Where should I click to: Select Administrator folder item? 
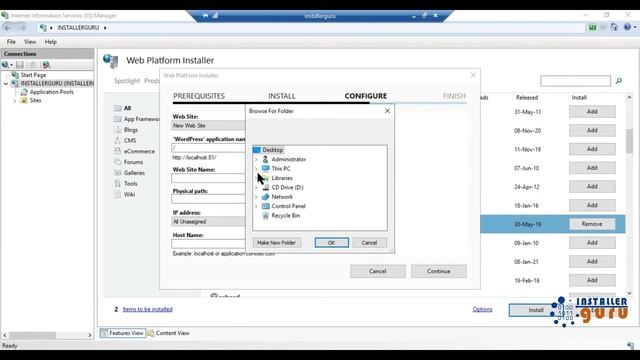point(289,159)
